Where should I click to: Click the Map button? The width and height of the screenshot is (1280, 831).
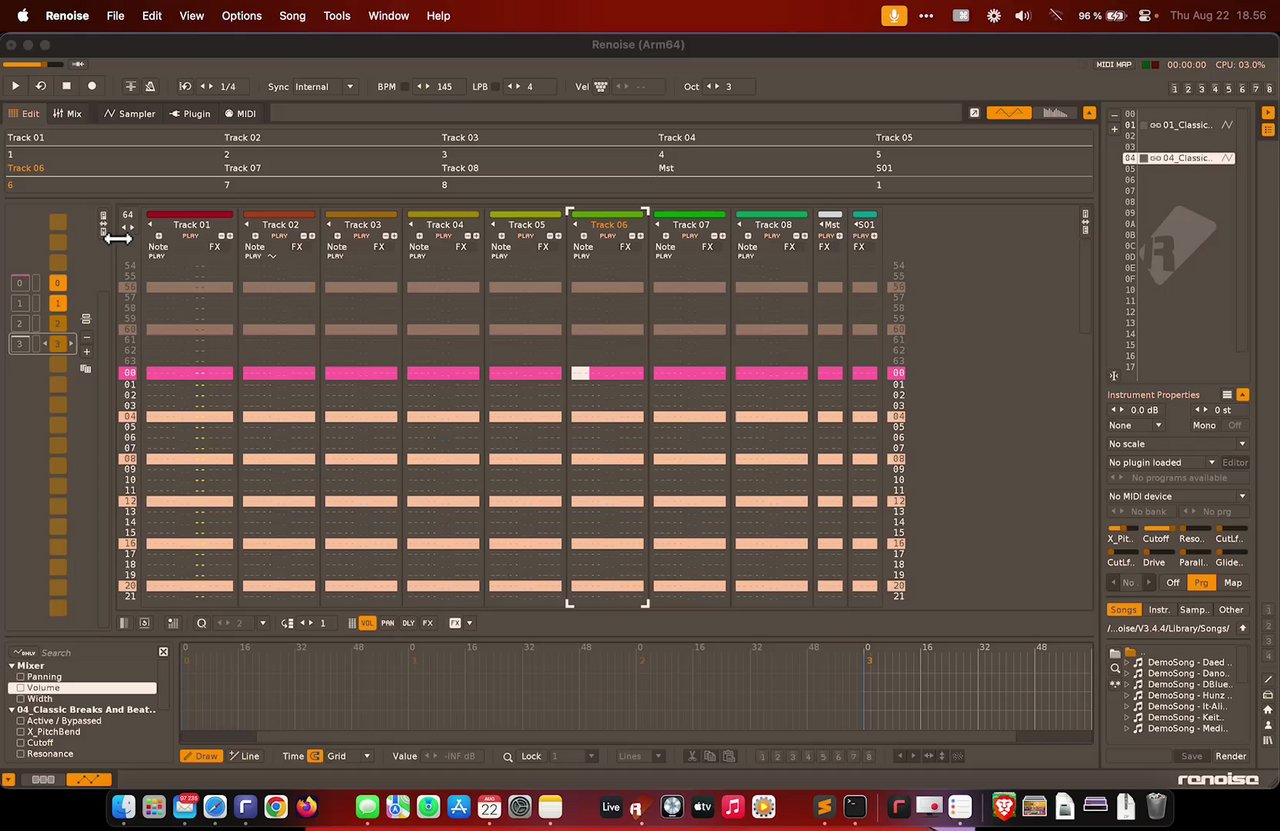click(1233, 583)
